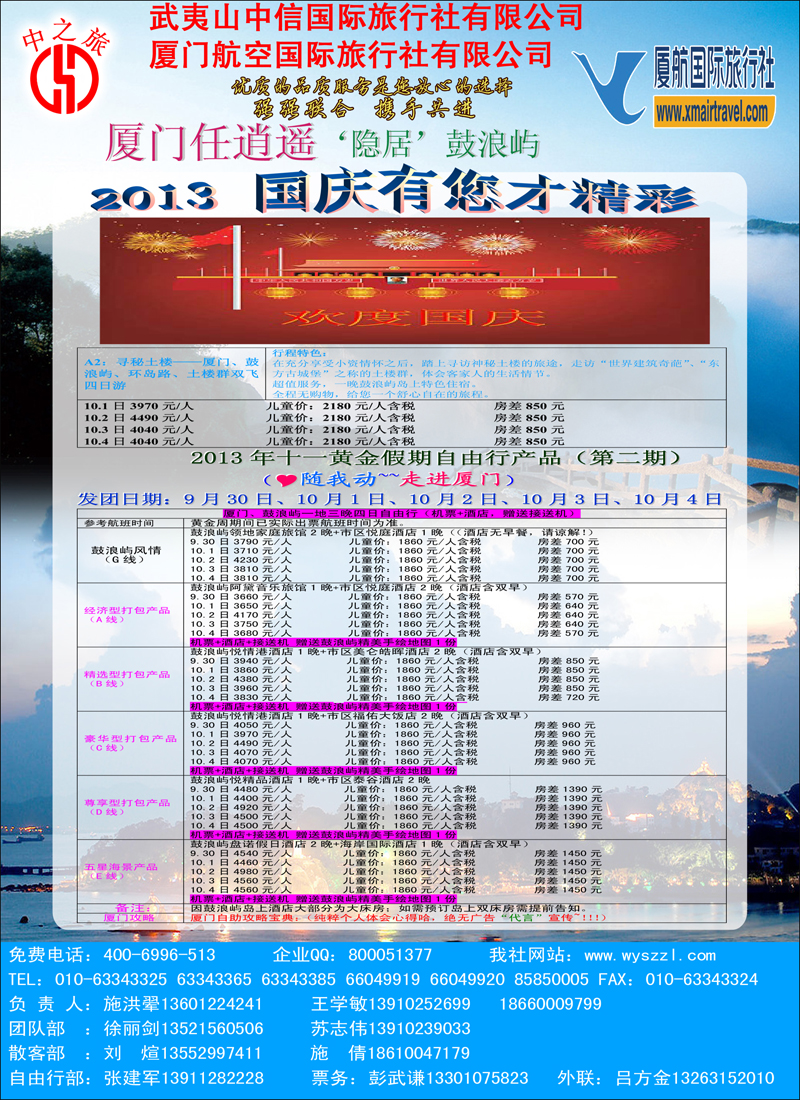Select the 尊享型打包产品 (D线) cell
Viewport: 800px width, 1100px height.
131,807
